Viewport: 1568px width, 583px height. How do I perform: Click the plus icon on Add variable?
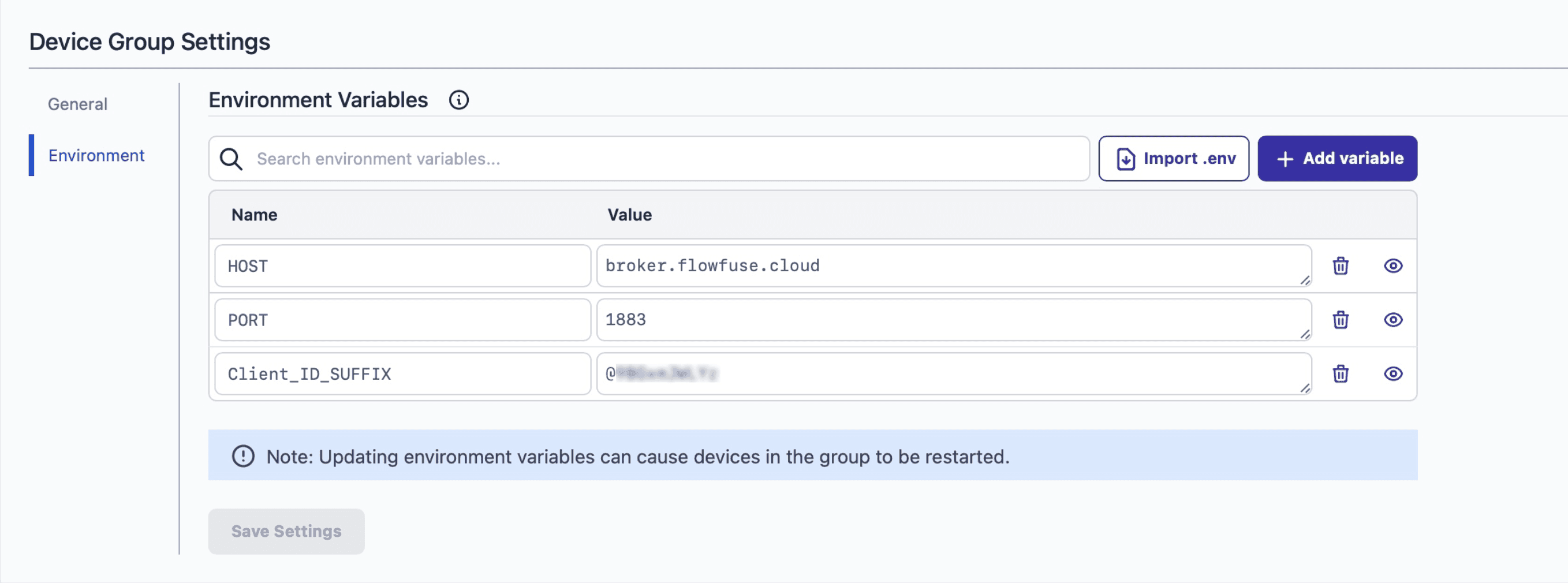[1285, 158]
